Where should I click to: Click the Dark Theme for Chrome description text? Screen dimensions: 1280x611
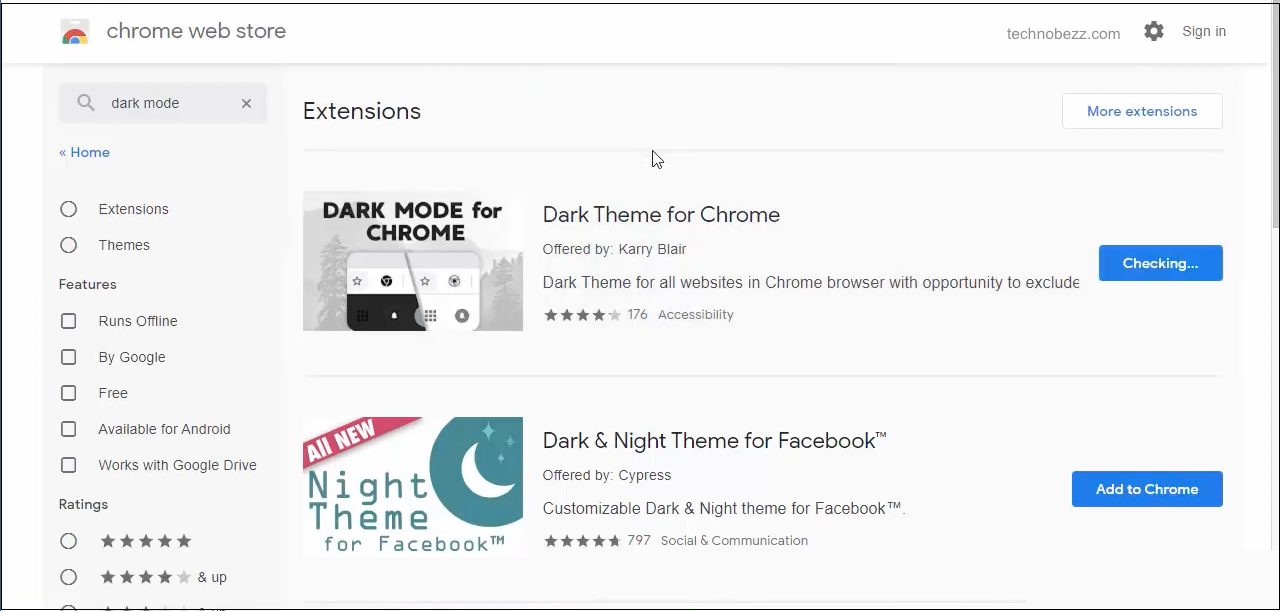click(x=811, y=283)
